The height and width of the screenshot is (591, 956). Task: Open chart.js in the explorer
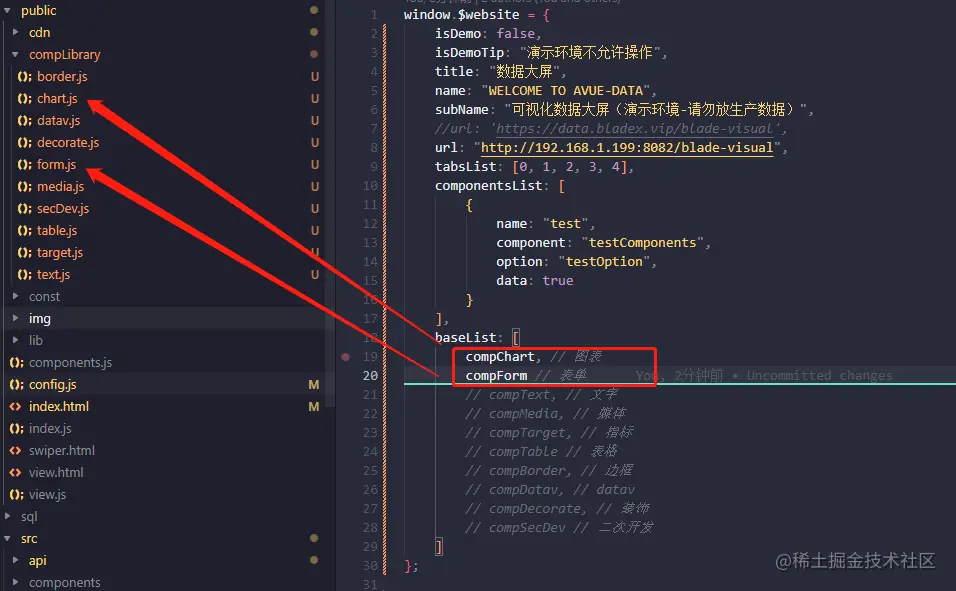pos(57,98)
